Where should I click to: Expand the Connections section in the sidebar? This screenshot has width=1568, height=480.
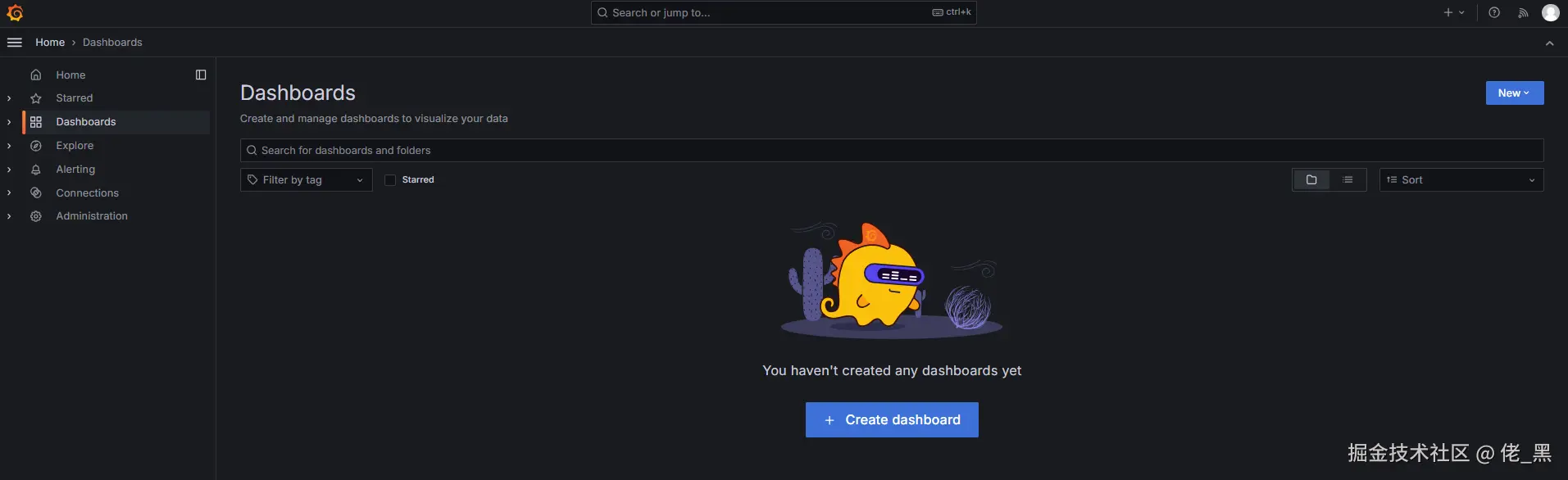[x=9, y=193]
